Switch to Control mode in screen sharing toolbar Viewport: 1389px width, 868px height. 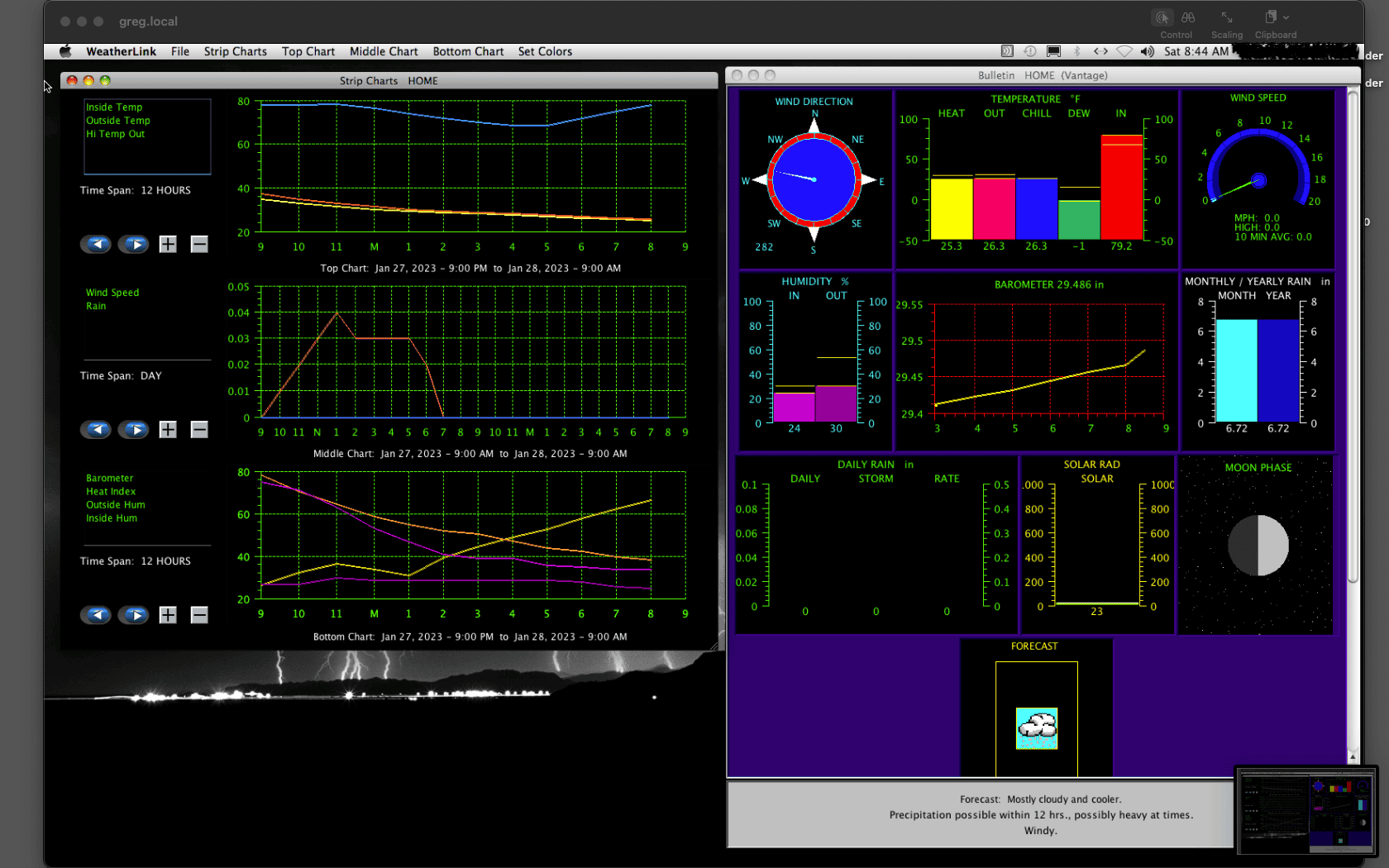tap(1162, 17)
